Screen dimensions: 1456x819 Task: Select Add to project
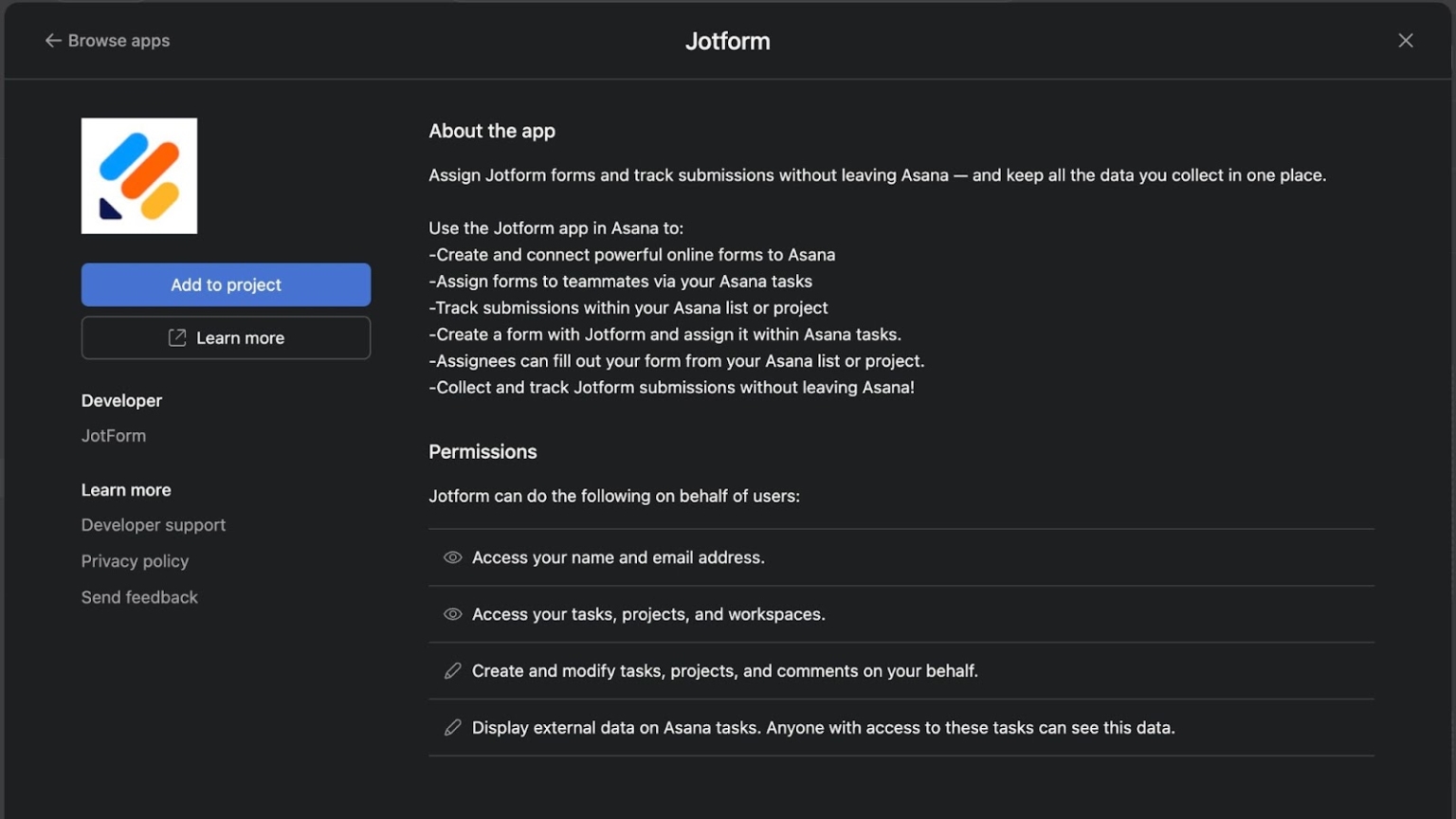[x=226, y=284]
